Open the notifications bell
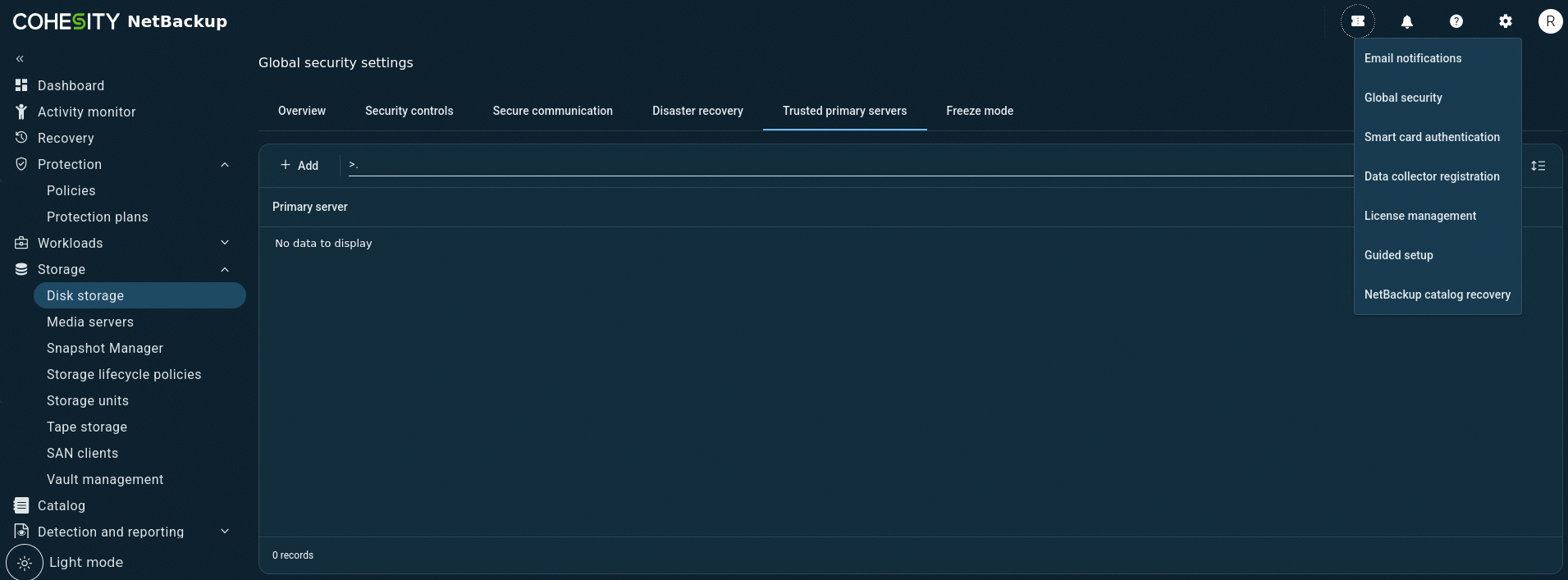Viewport: 1568px width, 580px height. coord(1407,21)
